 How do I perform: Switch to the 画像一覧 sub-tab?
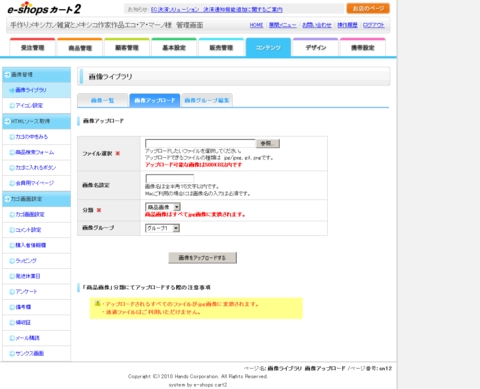[x=102, y=100]
